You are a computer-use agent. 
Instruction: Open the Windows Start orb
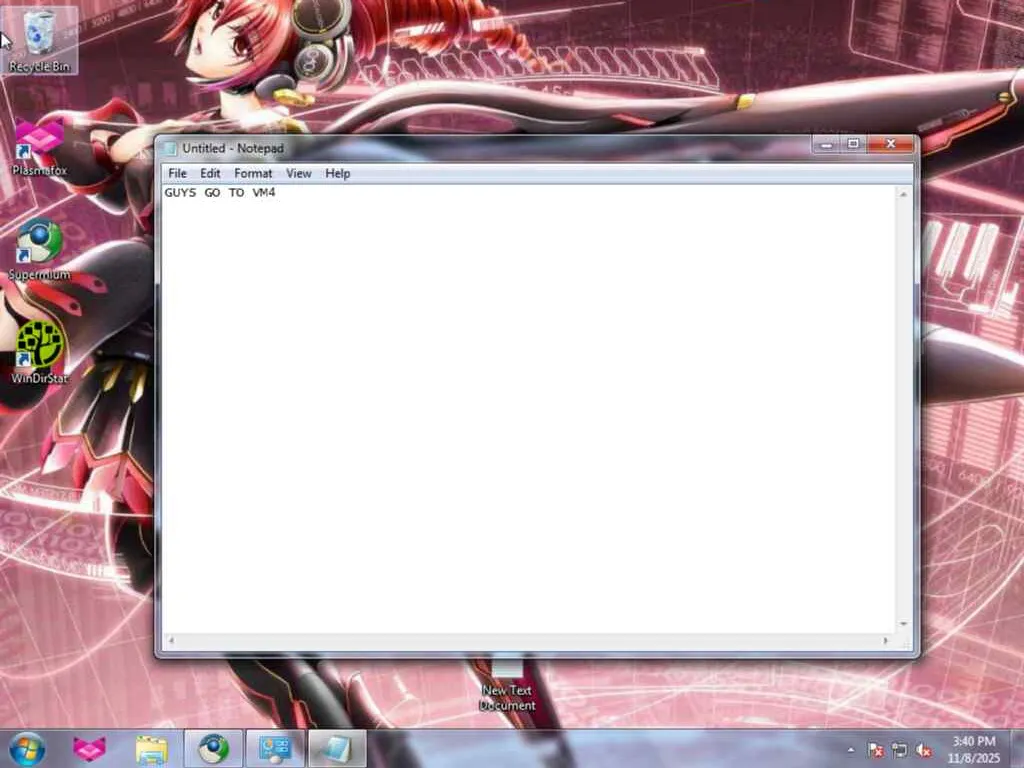(27, 749)
